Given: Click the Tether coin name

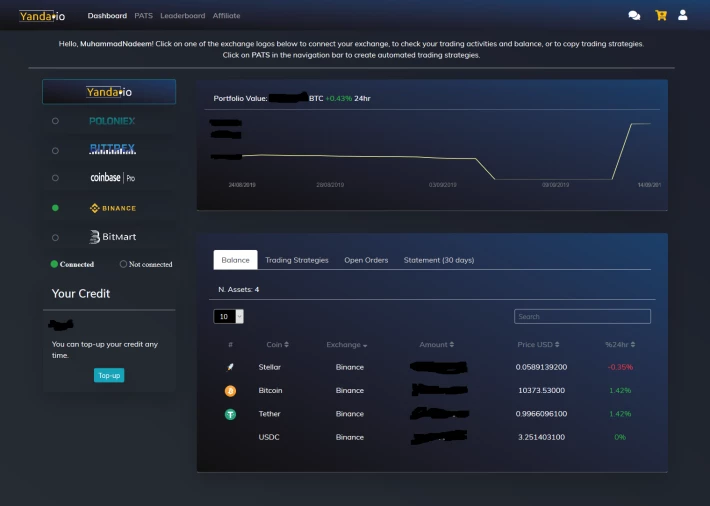Looking at the screenshot, I should [x=269, y=414].
